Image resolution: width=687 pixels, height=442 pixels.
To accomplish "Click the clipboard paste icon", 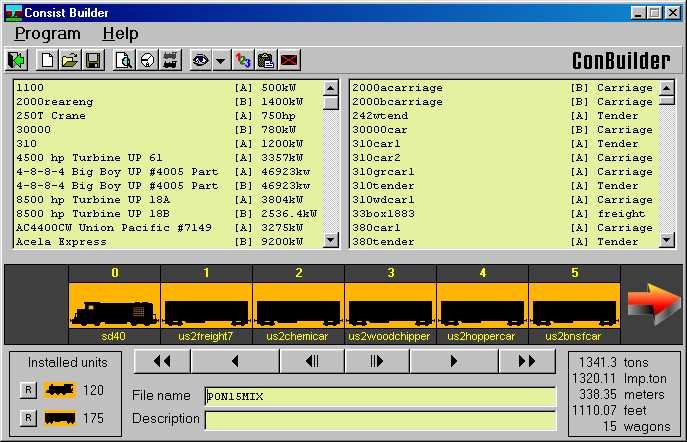I will click(x=266, y=60).
